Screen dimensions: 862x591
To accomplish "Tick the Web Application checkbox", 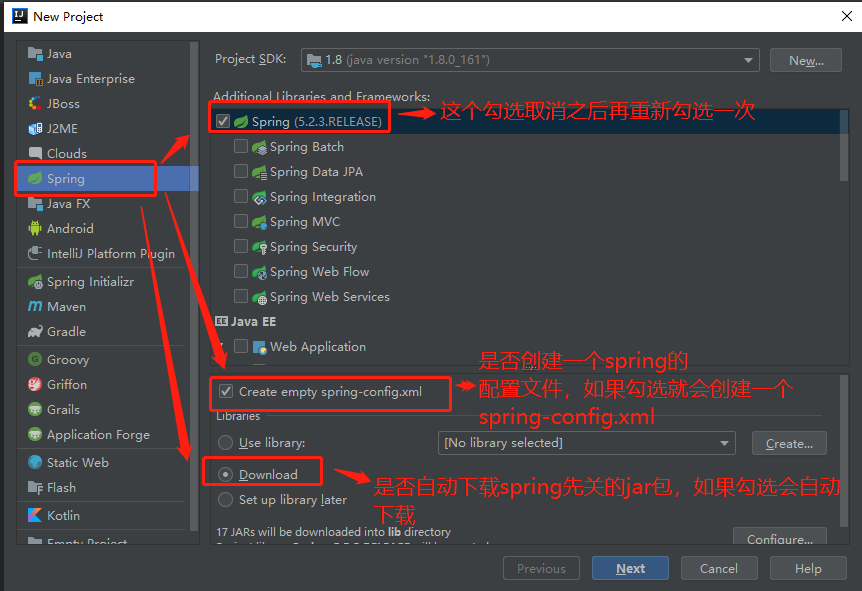I will pos(241,346).
